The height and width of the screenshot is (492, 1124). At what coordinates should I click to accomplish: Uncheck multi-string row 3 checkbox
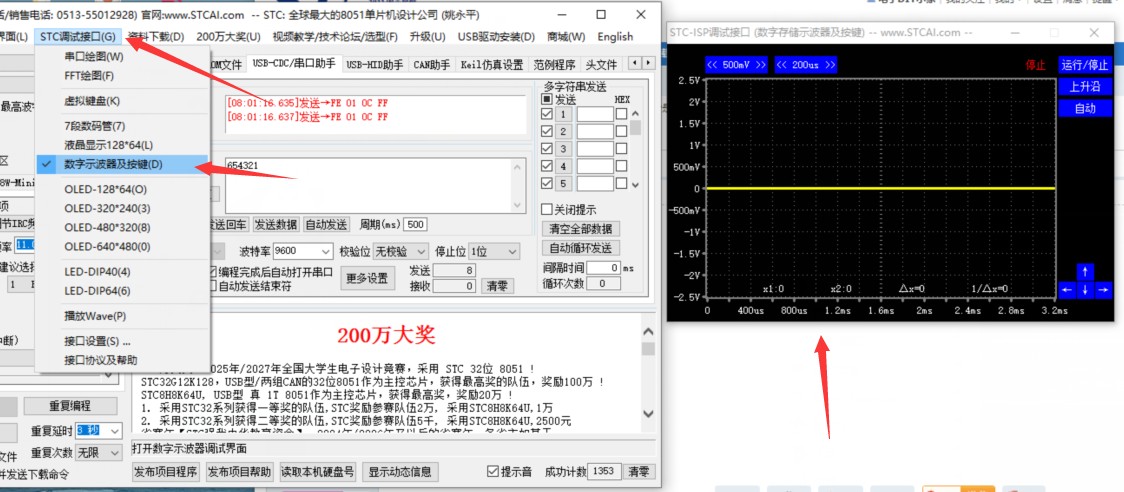coord(547,148)
